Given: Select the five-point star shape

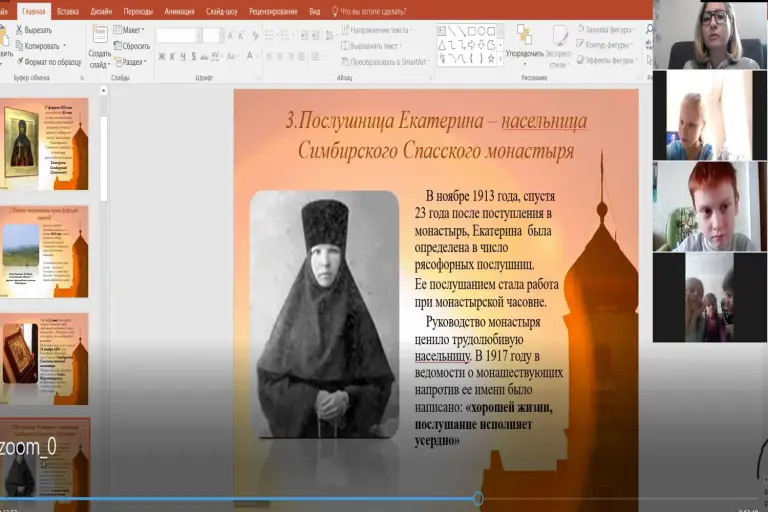Looking at the screenshot, I should [491, 59].
